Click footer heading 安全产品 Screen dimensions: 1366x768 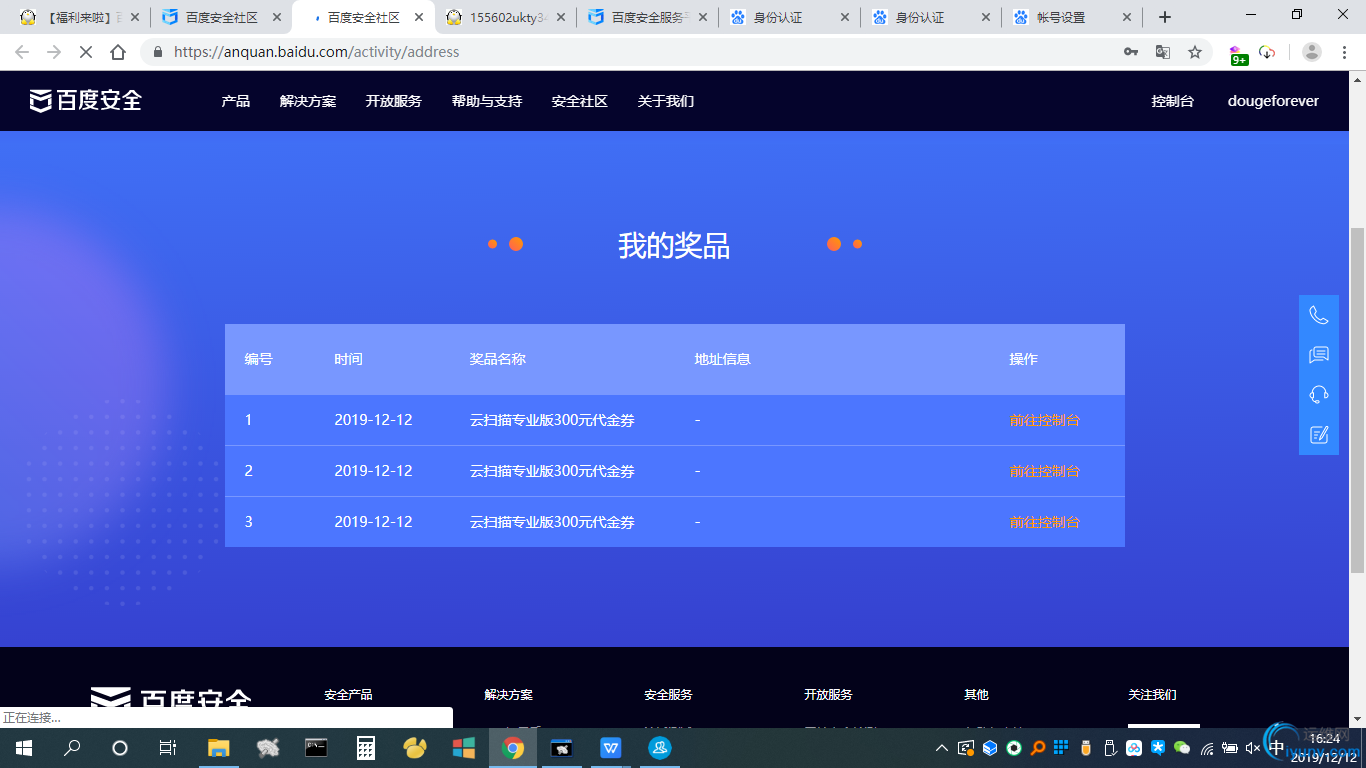click(x=348, y=694)
